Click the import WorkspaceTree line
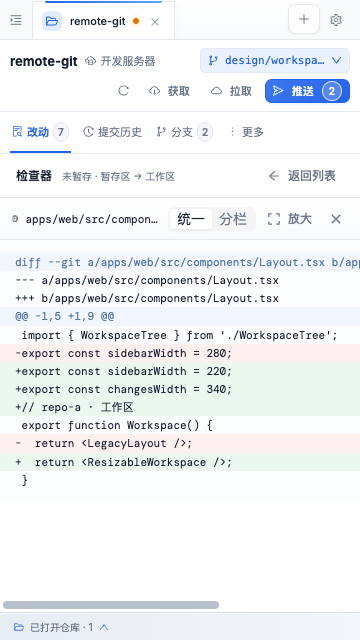The image size is (360, 640). point(180,336)
